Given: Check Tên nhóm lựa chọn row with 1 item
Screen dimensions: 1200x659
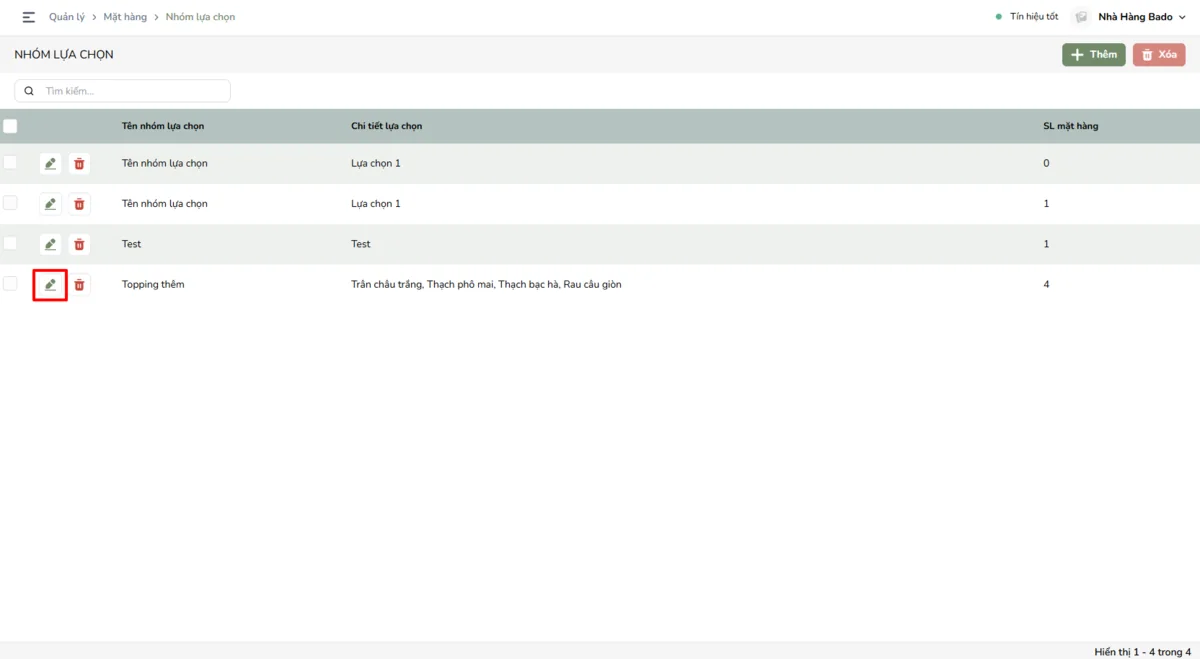Looking at the screenshot, I should [x=10, y=203].
